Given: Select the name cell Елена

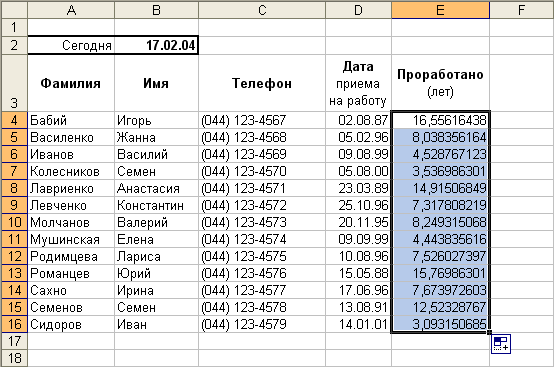Looking at the screenshot, I should 157,239.
